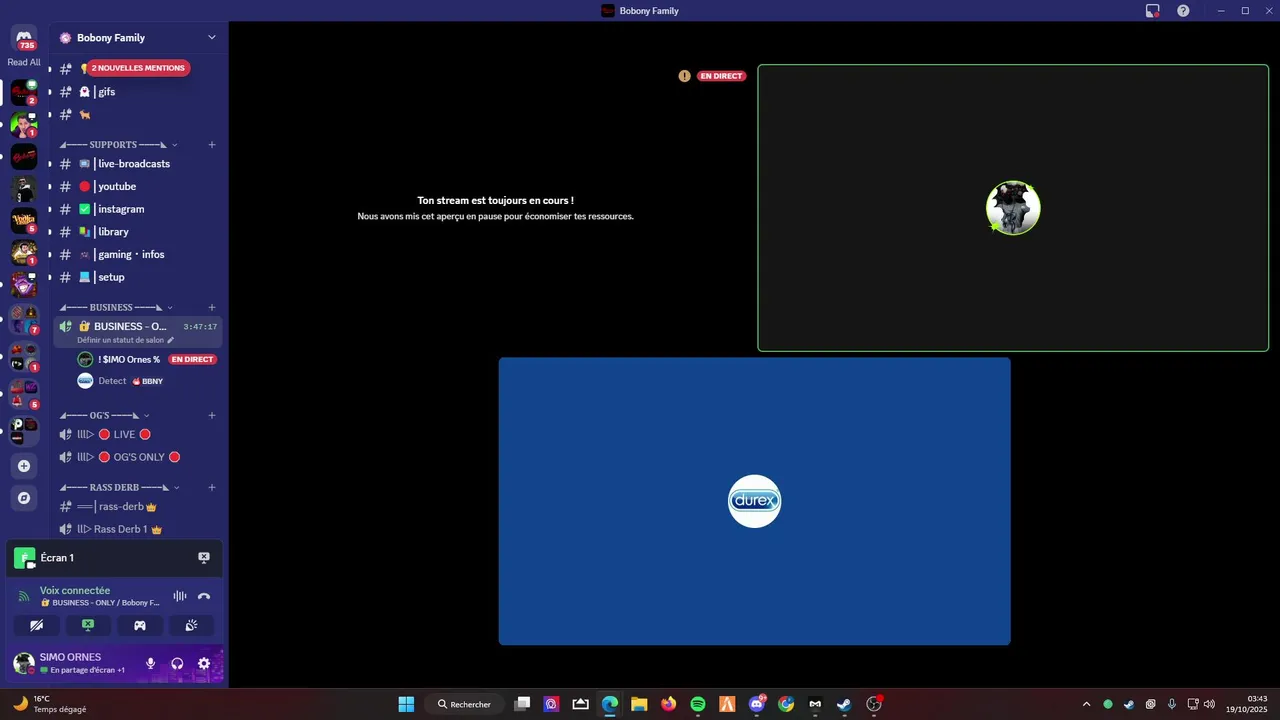Toggle noise suppression waveform icon
This screenshot has height=720, width=1280.
pyautogui.click(x=180, y=596)
